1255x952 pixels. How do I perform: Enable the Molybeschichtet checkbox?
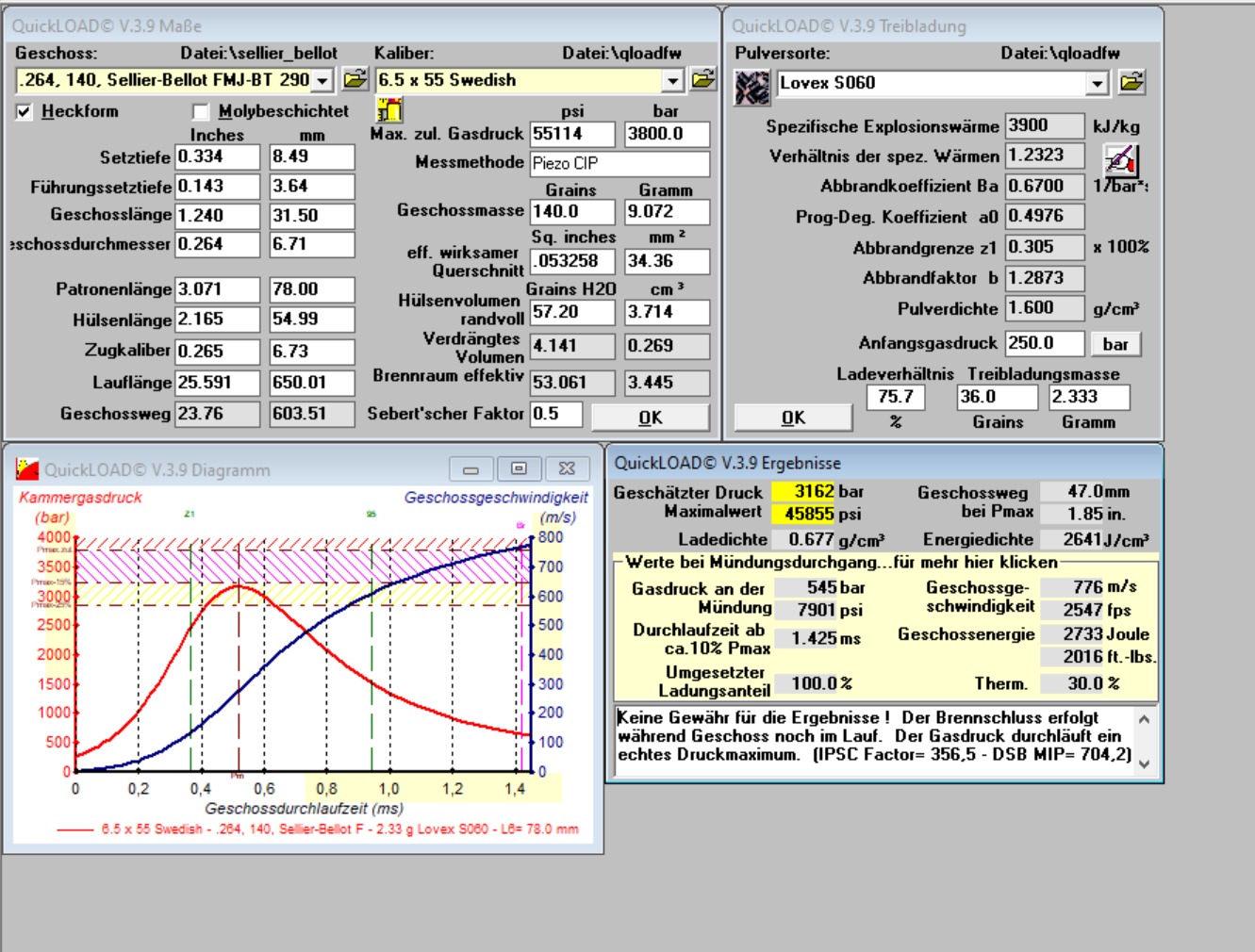click(x=200, y=112)
